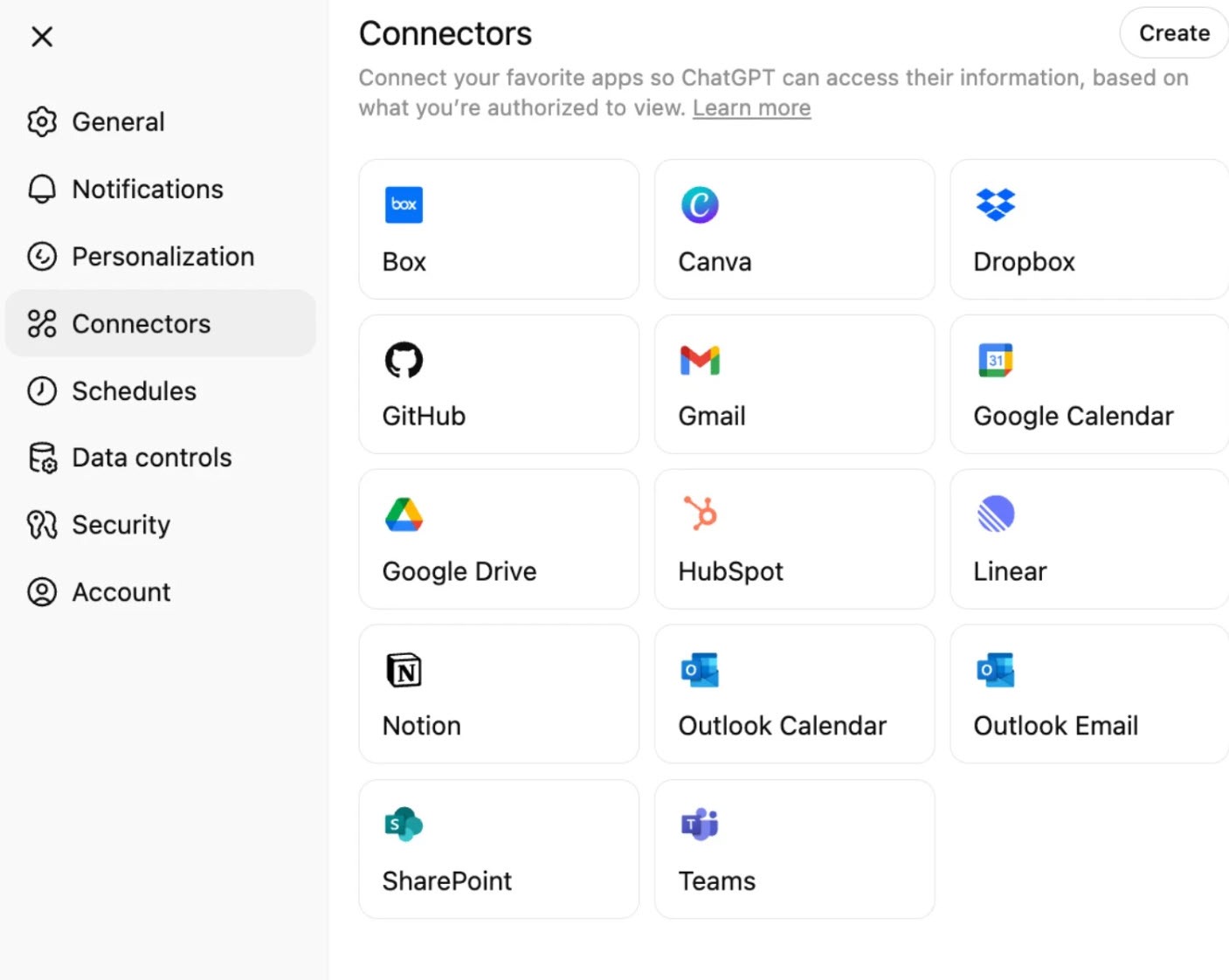Open the Outlook Email connector card
The height and width of the screenshot is (980, 1229).
coord(1088,694)
